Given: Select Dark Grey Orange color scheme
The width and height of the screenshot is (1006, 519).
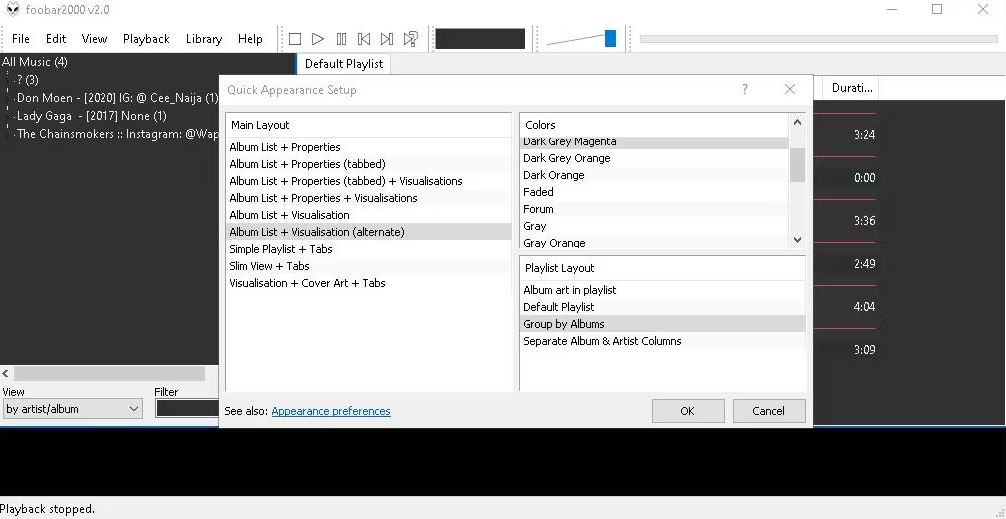Looking at the screenshot, I should pyautogui.click(x=654, y=158).
